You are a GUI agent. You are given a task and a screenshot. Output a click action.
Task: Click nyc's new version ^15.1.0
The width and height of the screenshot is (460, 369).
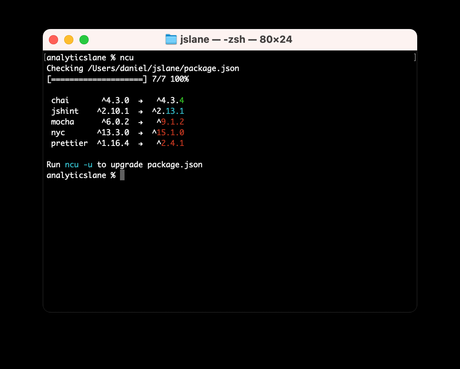click(x=168, y=133)
